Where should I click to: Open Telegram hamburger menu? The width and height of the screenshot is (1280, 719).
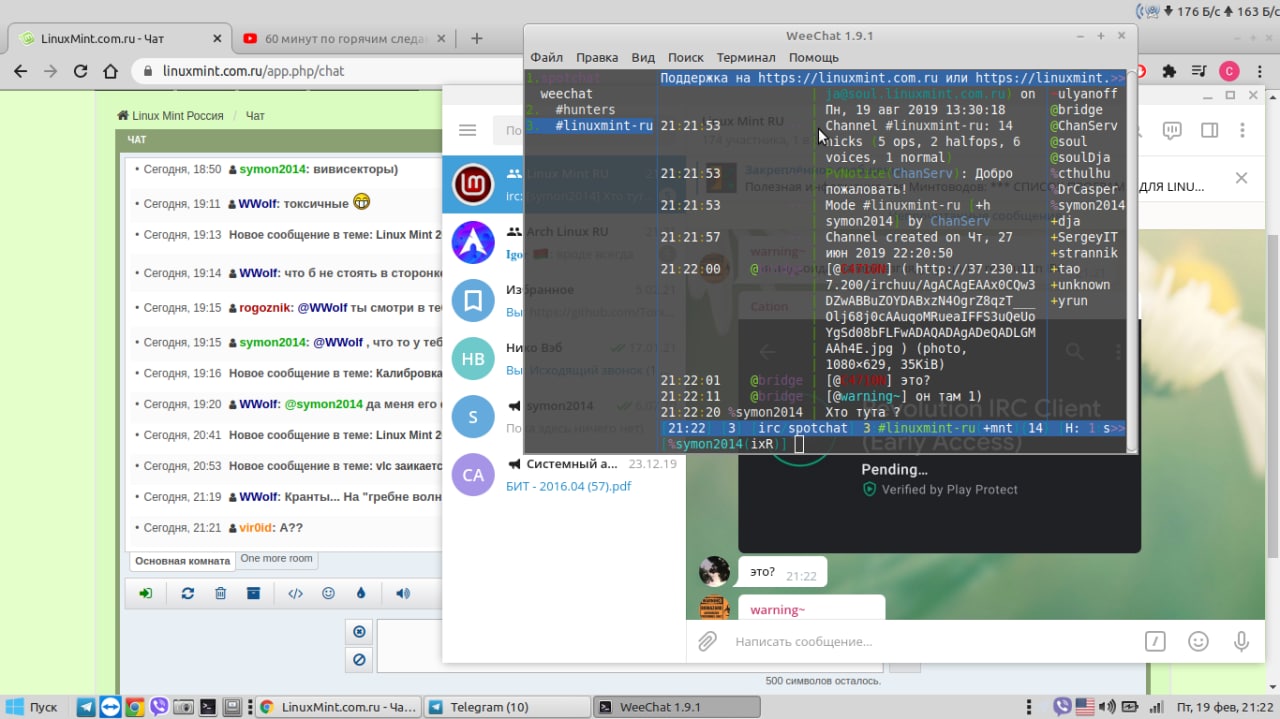[x=467, y=130]
